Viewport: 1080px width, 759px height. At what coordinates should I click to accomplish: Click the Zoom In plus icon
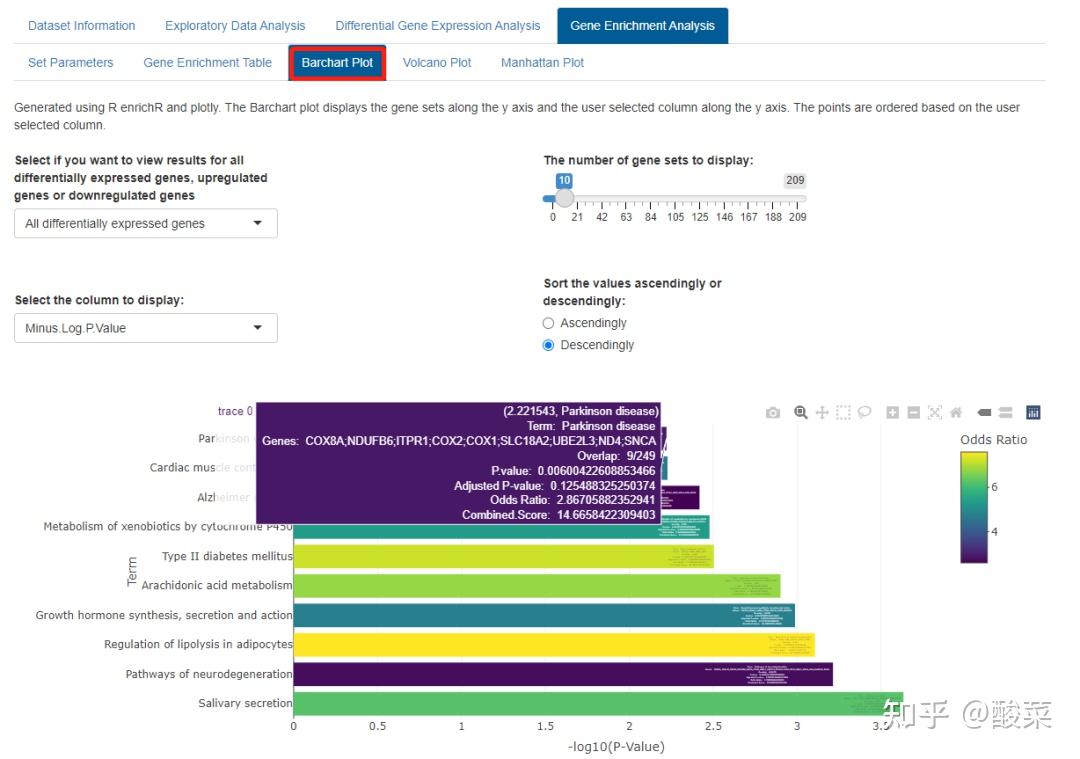pos(893,412)
